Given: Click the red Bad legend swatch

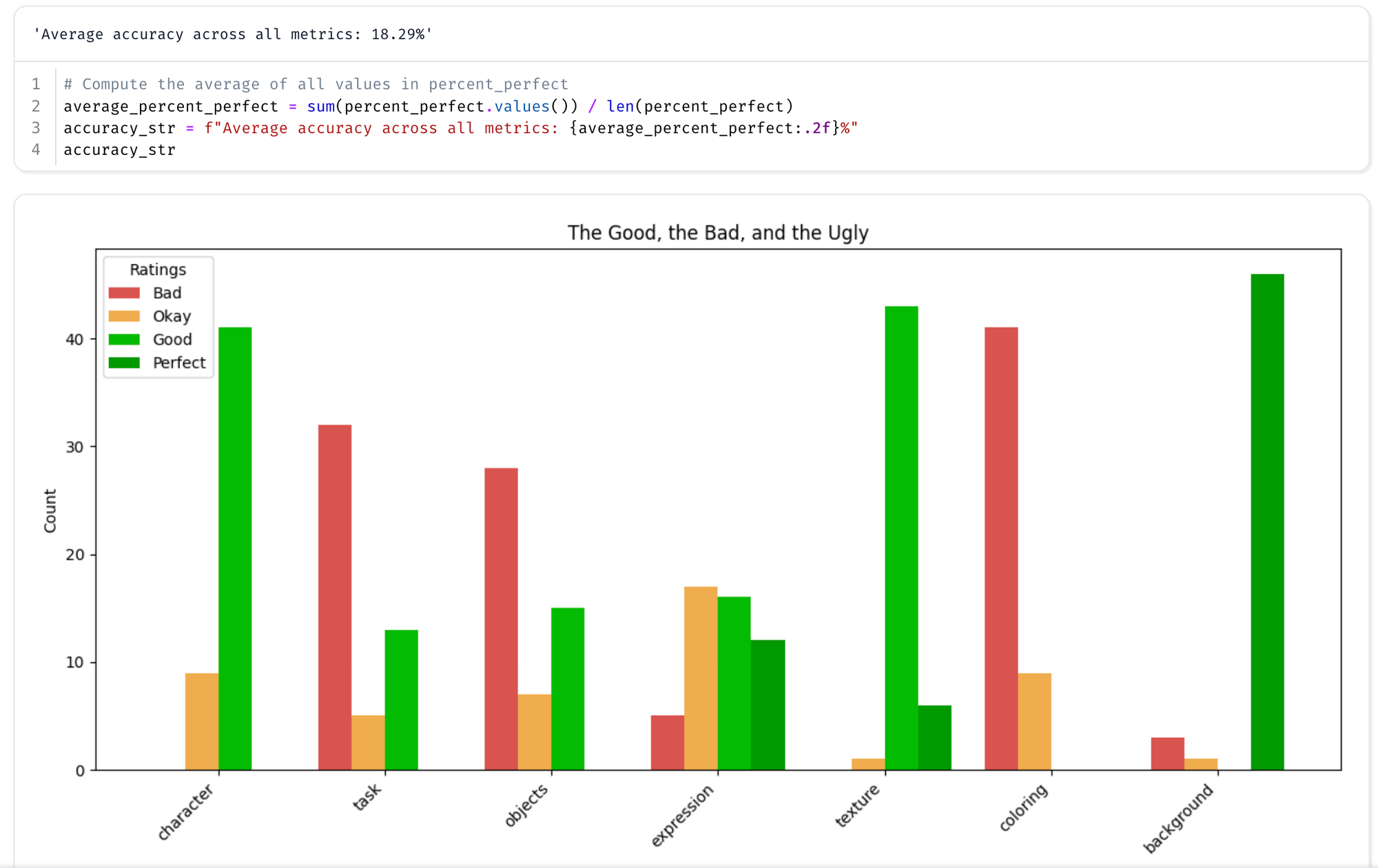Looking at the screenshot, I should tap(124, 293).
